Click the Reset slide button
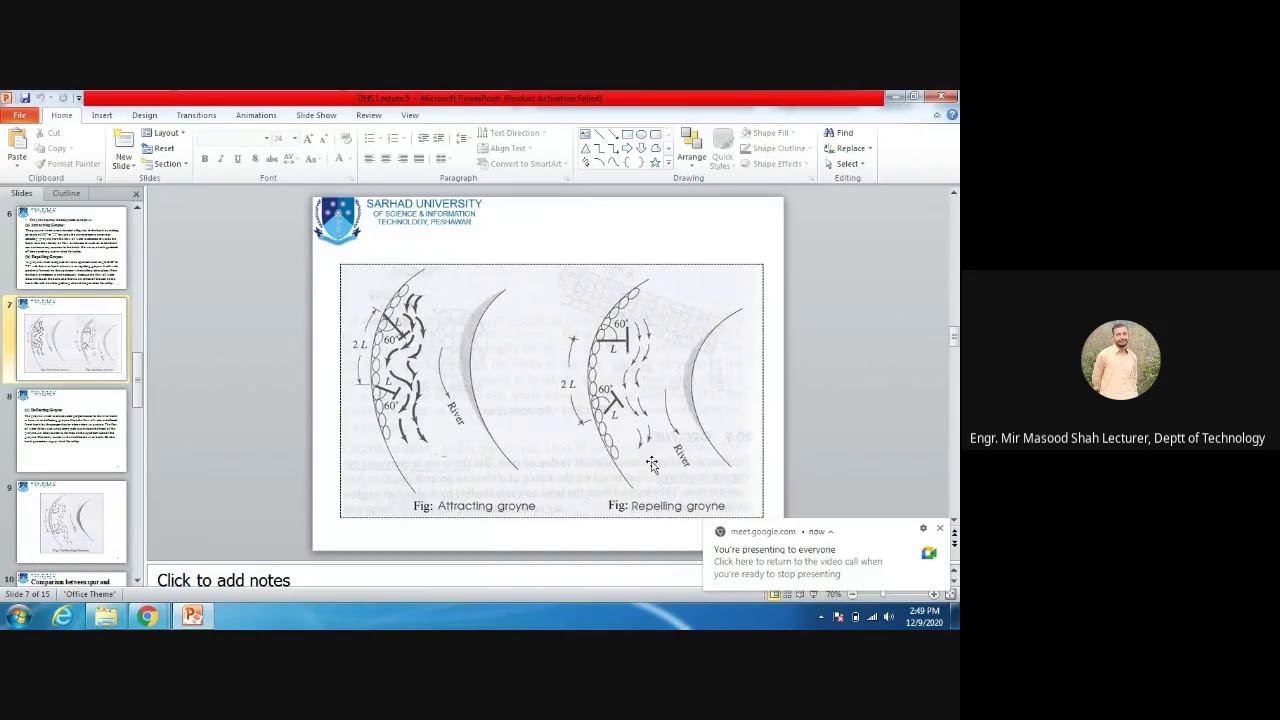This screenshot has height=720, width=1280. pos(158,148)
